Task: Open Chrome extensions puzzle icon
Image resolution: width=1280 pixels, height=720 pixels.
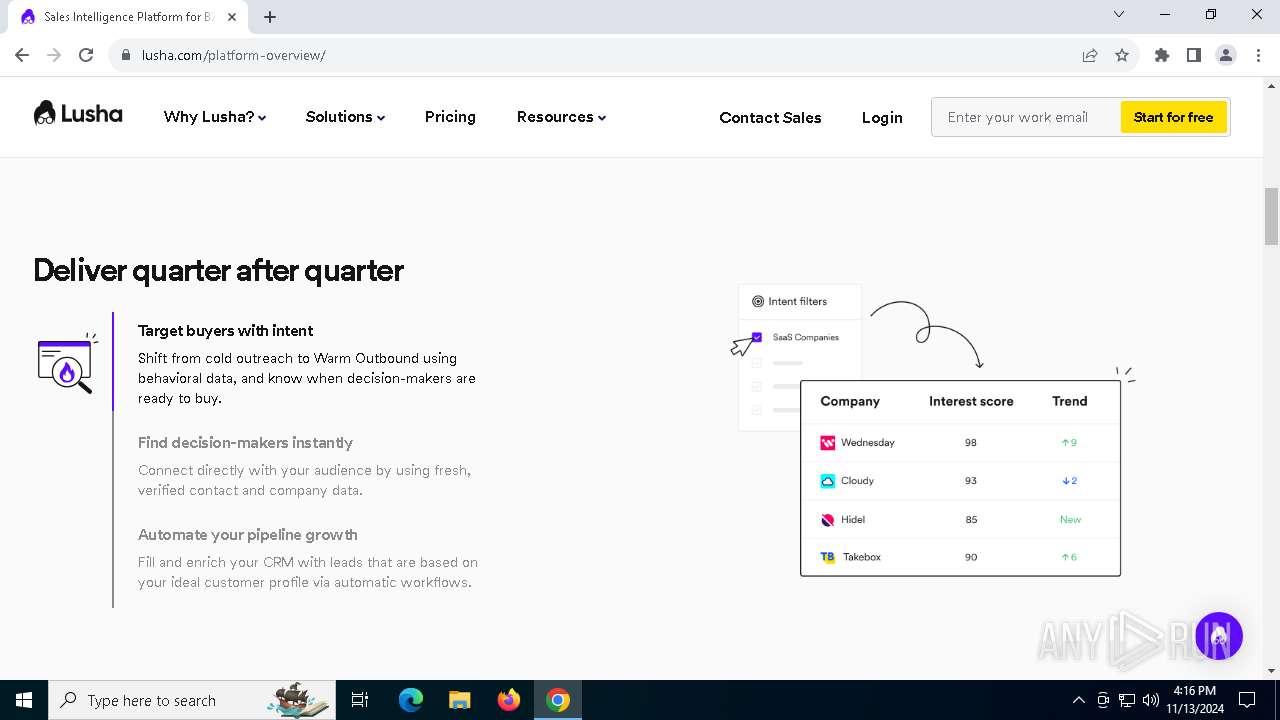Action: coord(1162,55)
